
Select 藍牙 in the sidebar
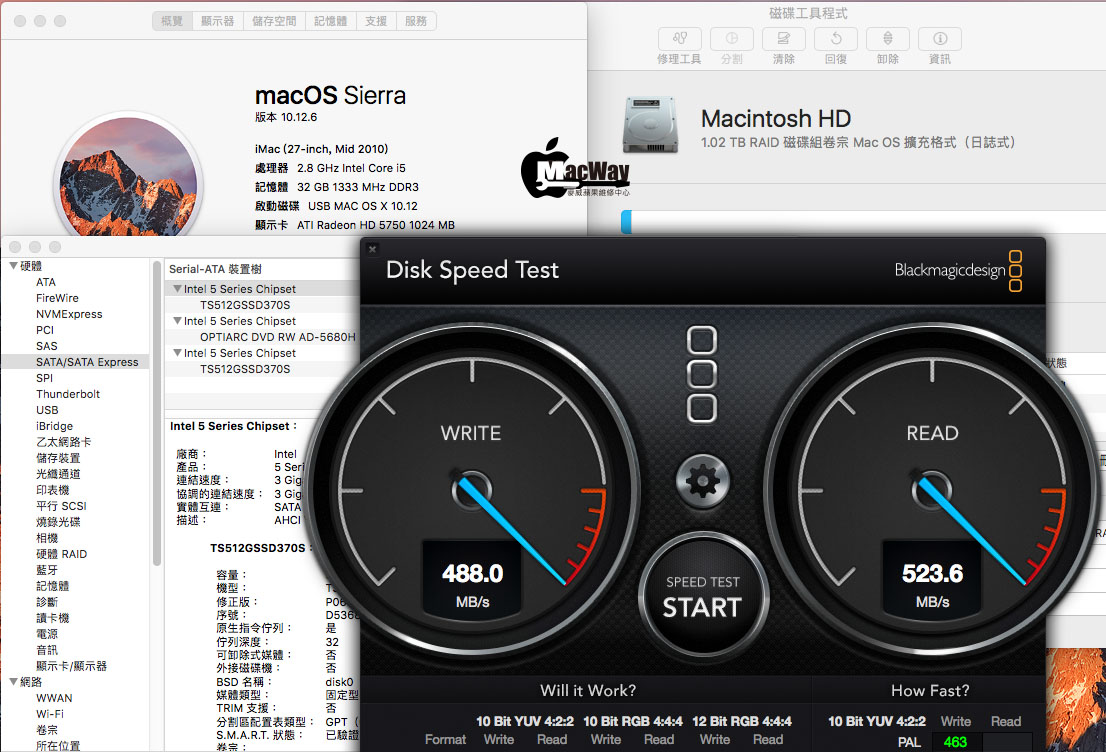pos(47,570)
